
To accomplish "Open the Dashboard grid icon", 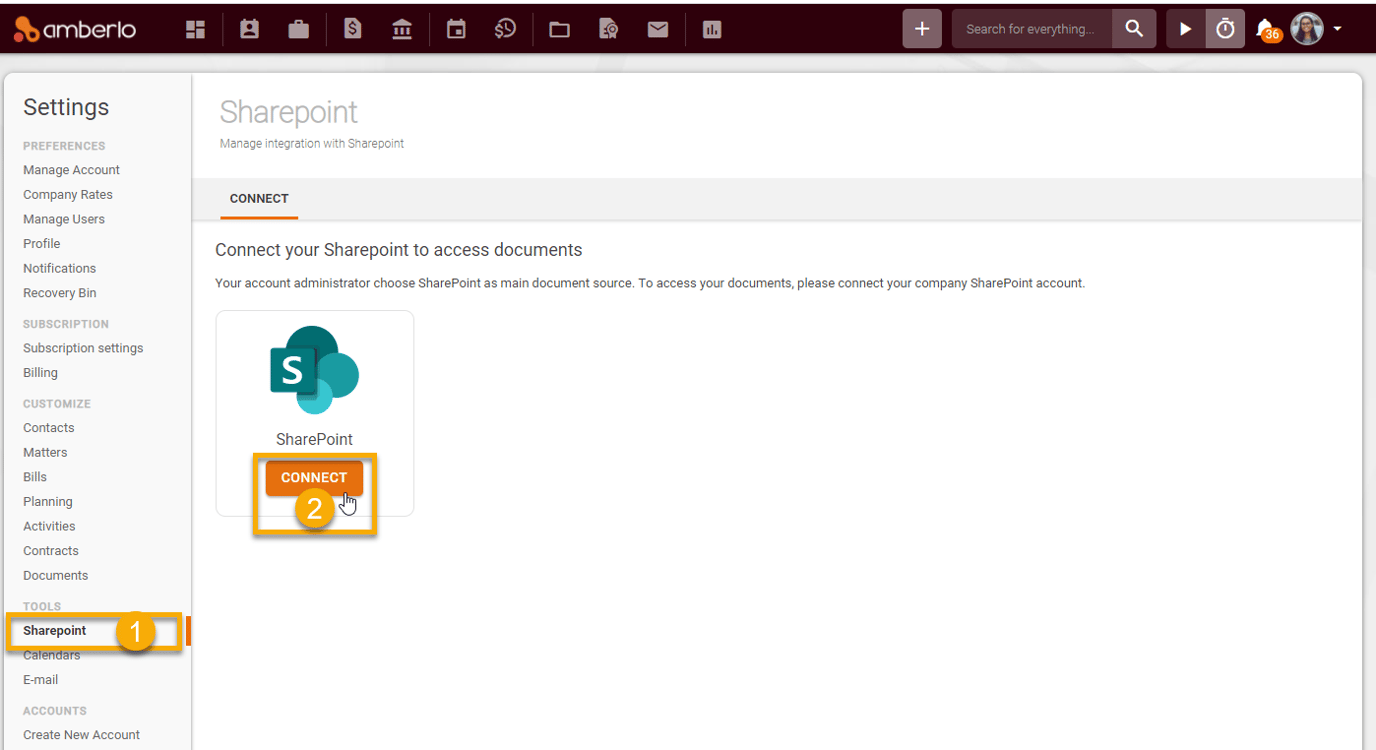I will pyautogui.click(x=195, y=28).
